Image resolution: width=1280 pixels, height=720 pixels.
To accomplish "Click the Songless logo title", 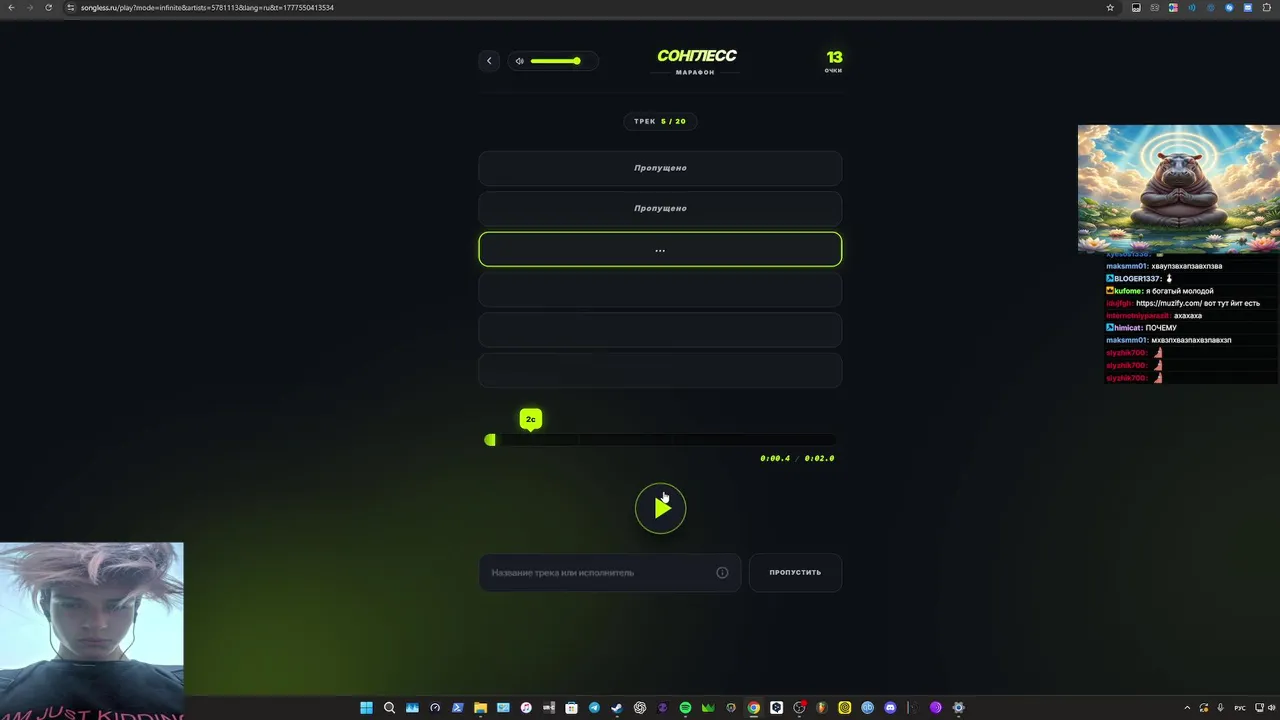I will click(x=696, y=56).
